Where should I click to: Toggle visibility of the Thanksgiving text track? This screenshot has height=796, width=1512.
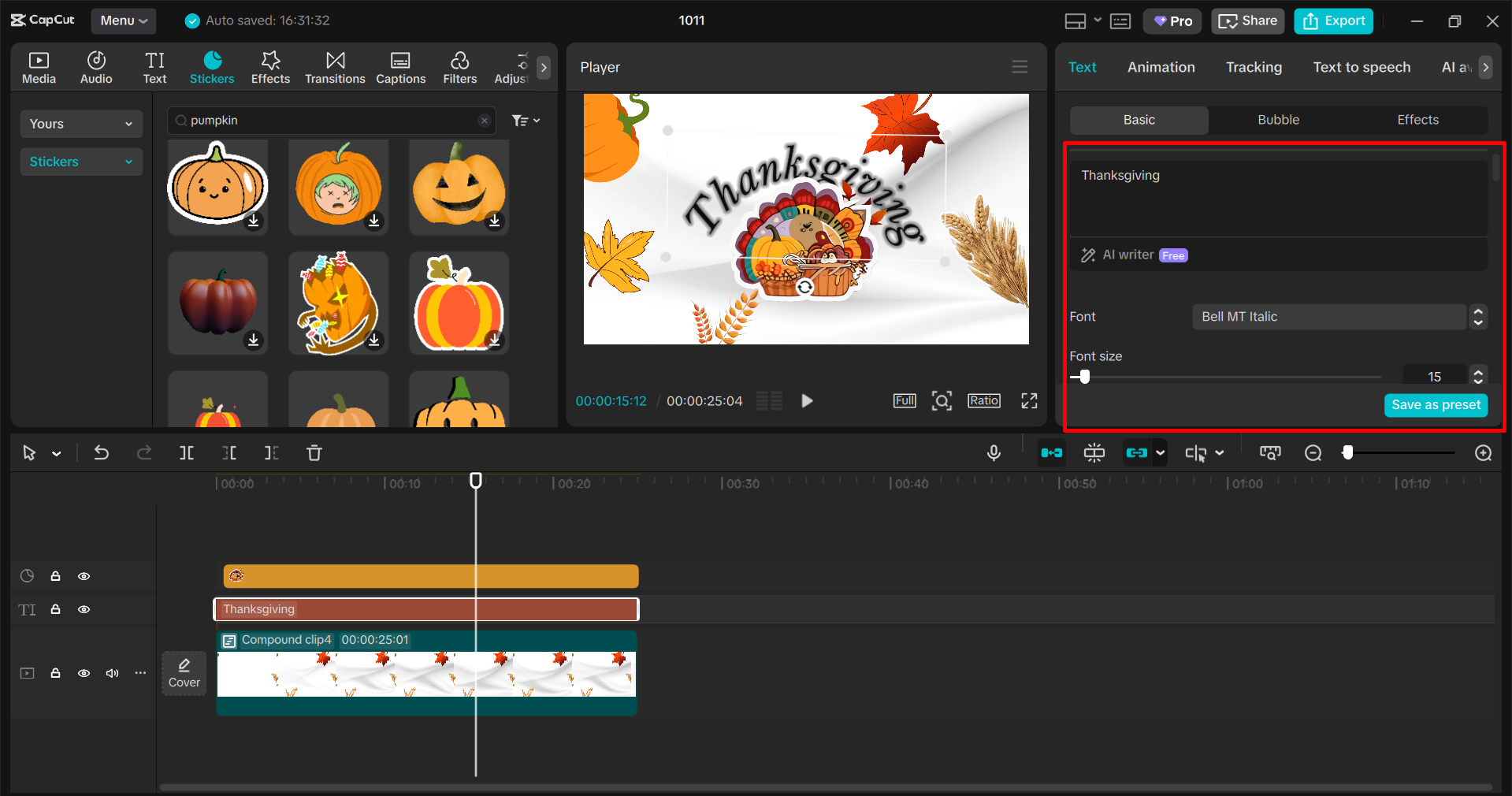coord(84,609)
